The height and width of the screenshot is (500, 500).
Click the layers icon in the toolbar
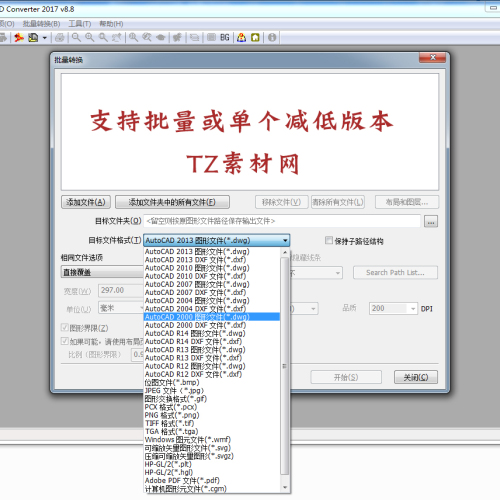click(x=194, y=38)
